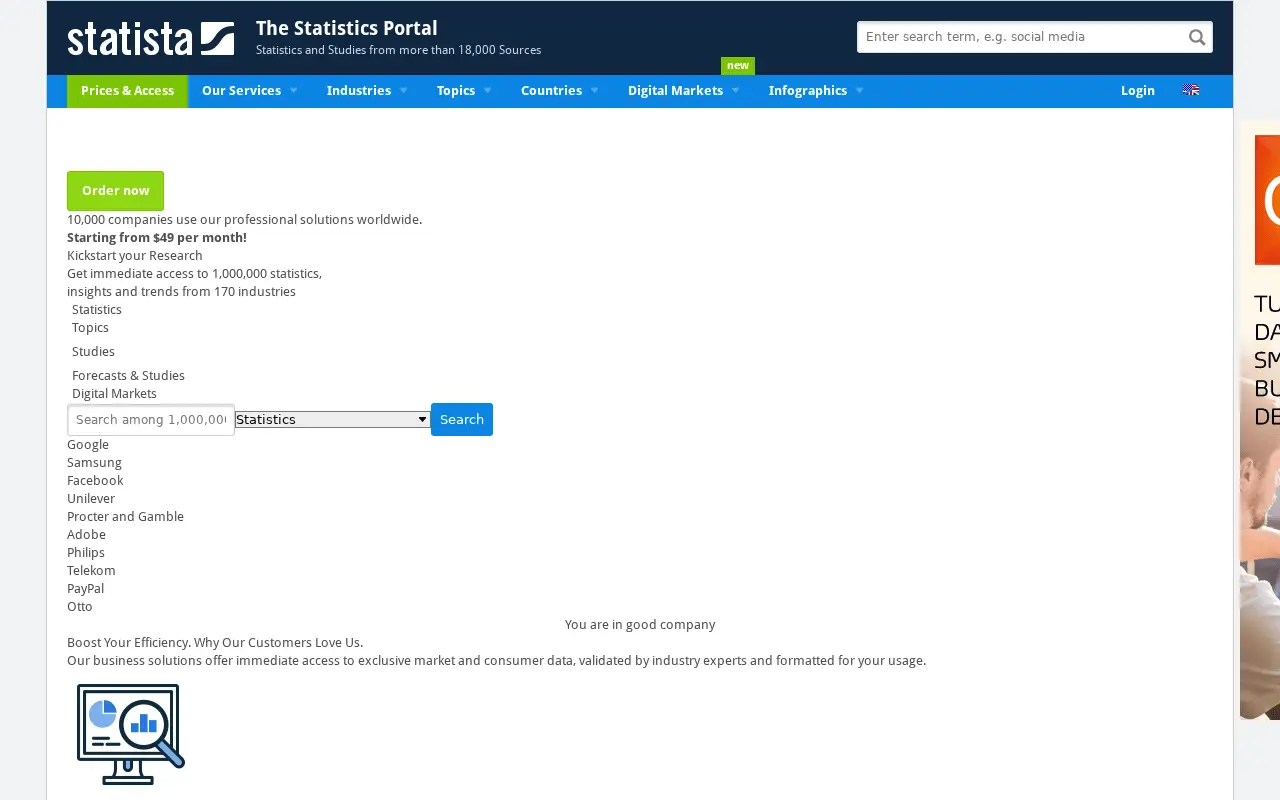Image resolution: width=1280 pixels, height=800 pixels.
Task: Click the blue Search button
Action: pos(462,420)
